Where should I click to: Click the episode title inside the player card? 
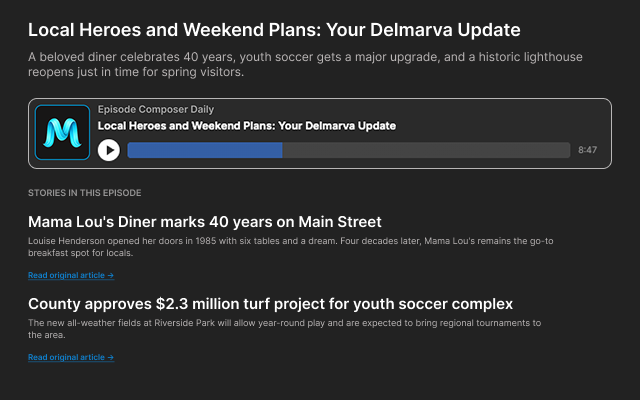[246, 126]
